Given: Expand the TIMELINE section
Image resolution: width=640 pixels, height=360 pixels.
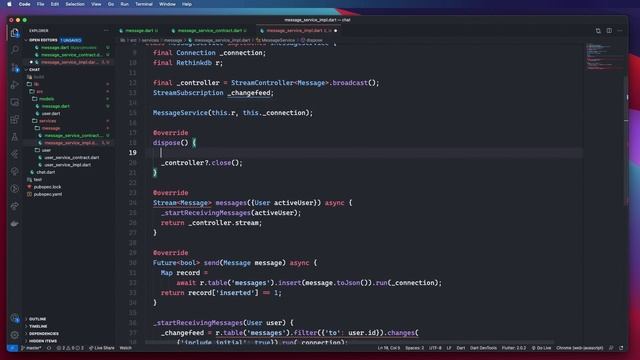Looking at the screenshot, I should 38,327.
